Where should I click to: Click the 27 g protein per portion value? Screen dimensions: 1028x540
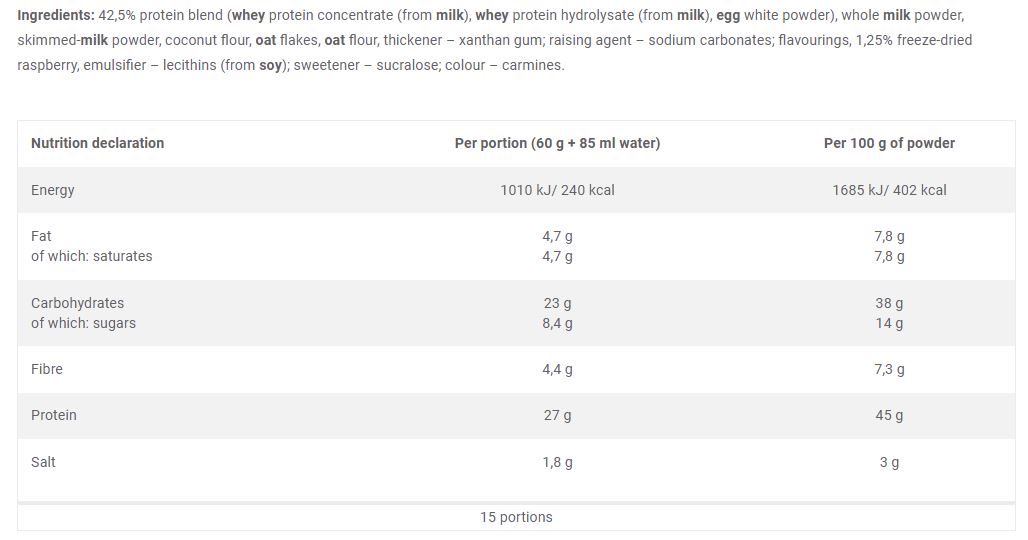click(557, 415)
